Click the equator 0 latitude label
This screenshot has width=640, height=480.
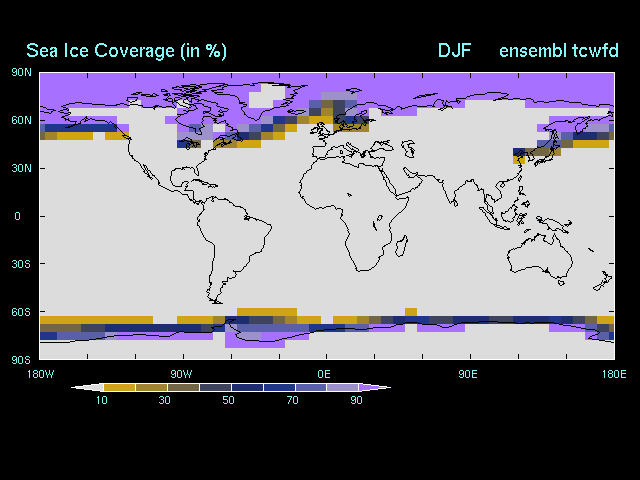(x=18, y=216)
